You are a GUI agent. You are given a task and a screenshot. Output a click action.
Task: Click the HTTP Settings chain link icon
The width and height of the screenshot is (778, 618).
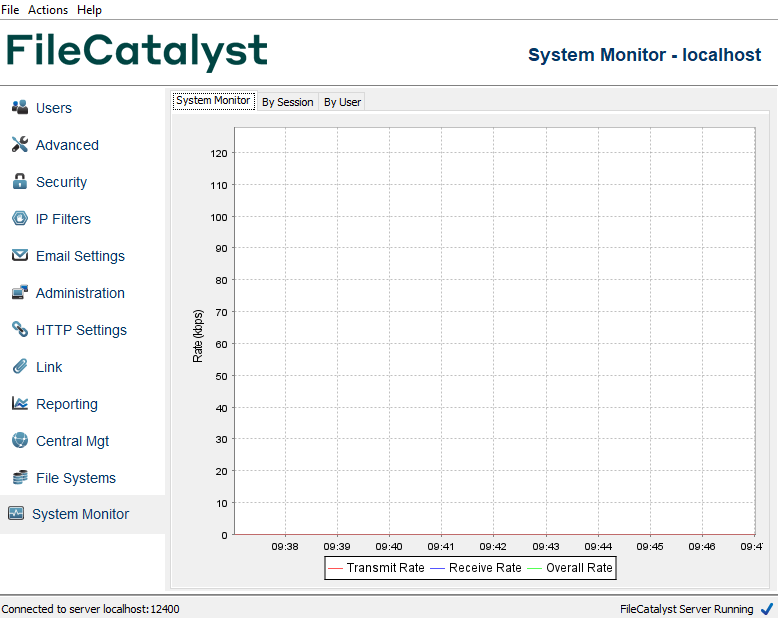pos(20,329)
